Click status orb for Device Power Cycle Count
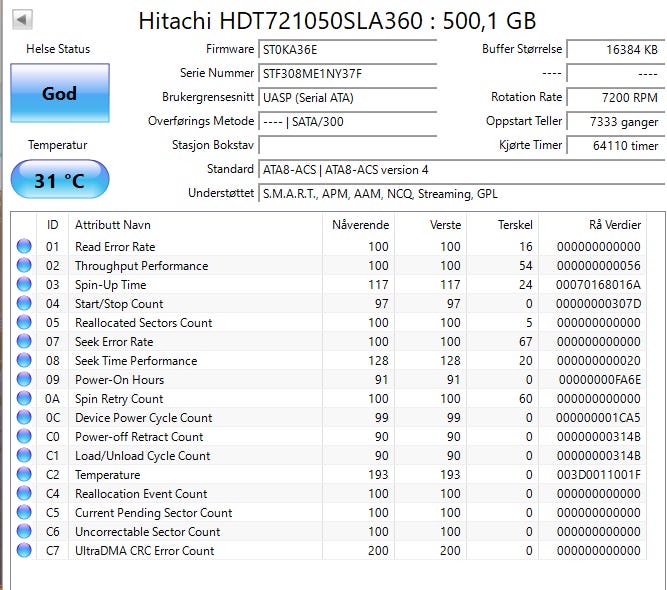The width and height of the screenshot is (667, 590). [x=24, y=417]
